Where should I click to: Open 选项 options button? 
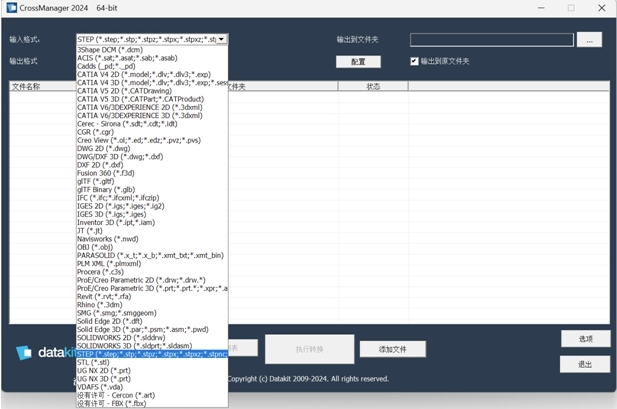click(x=585, y=339)
